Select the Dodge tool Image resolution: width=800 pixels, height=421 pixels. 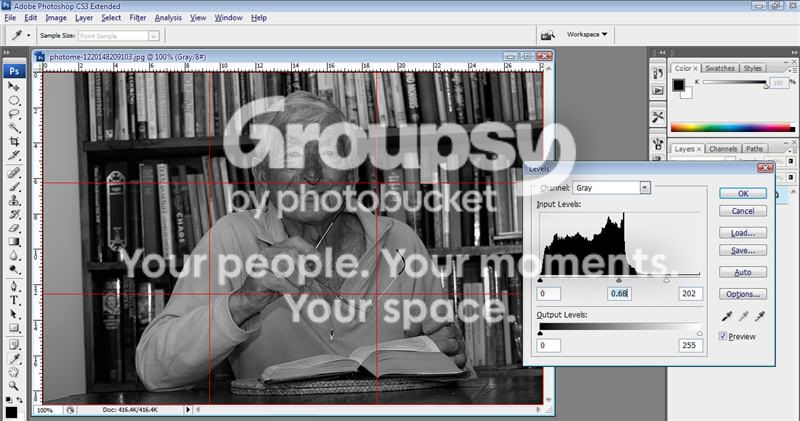pos(14,269)
